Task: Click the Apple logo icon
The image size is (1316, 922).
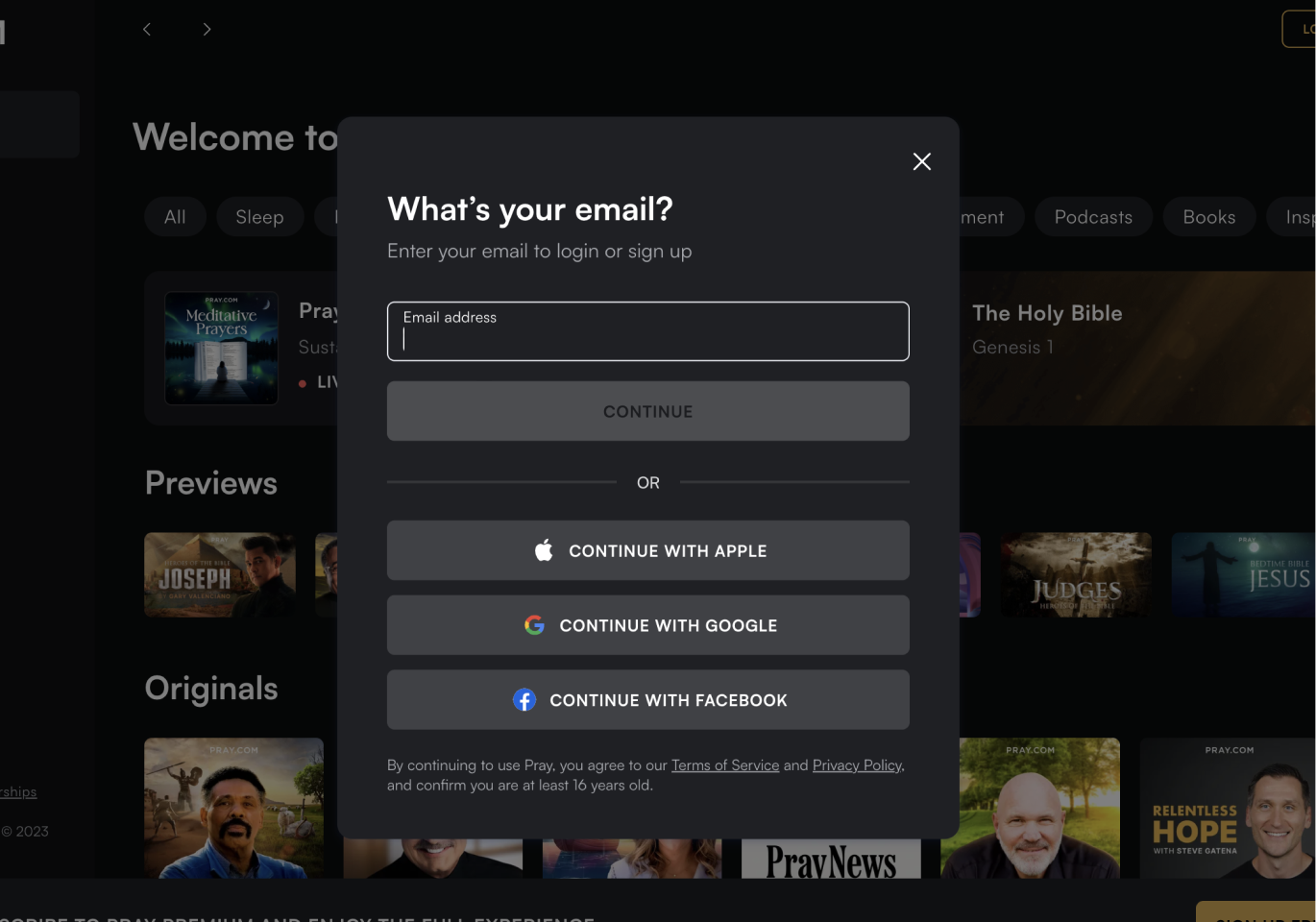Action: click(544, 550)
